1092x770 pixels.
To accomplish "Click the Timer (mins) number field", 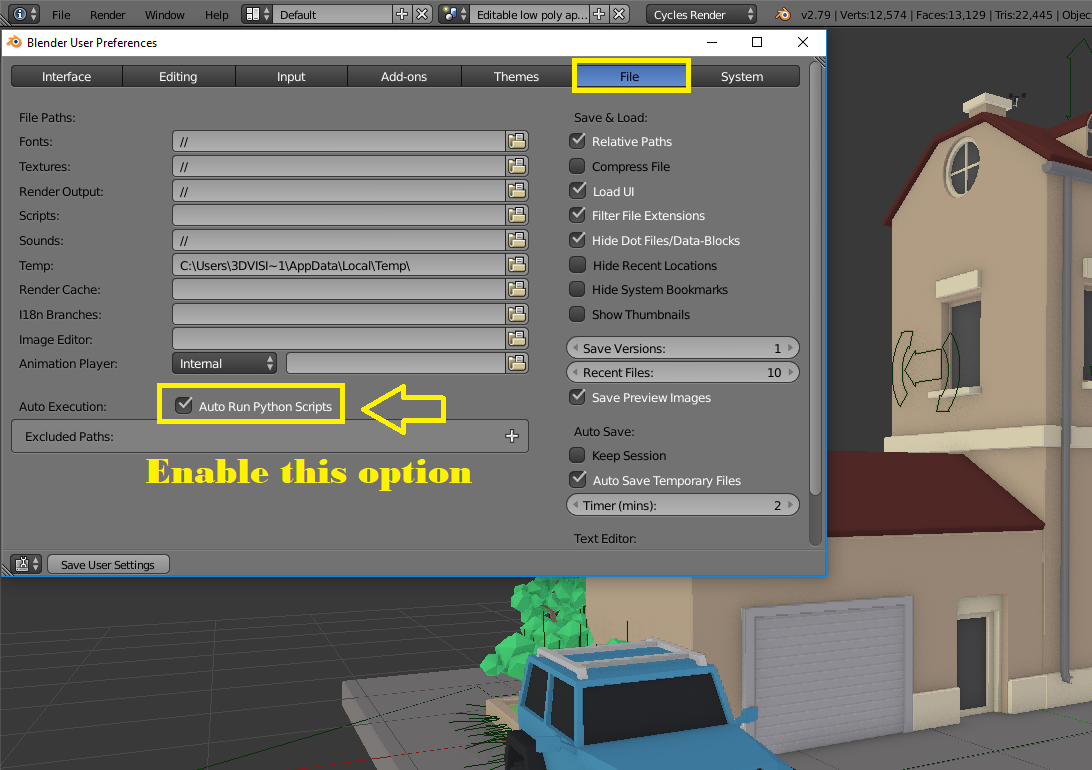I will [682, 505].
